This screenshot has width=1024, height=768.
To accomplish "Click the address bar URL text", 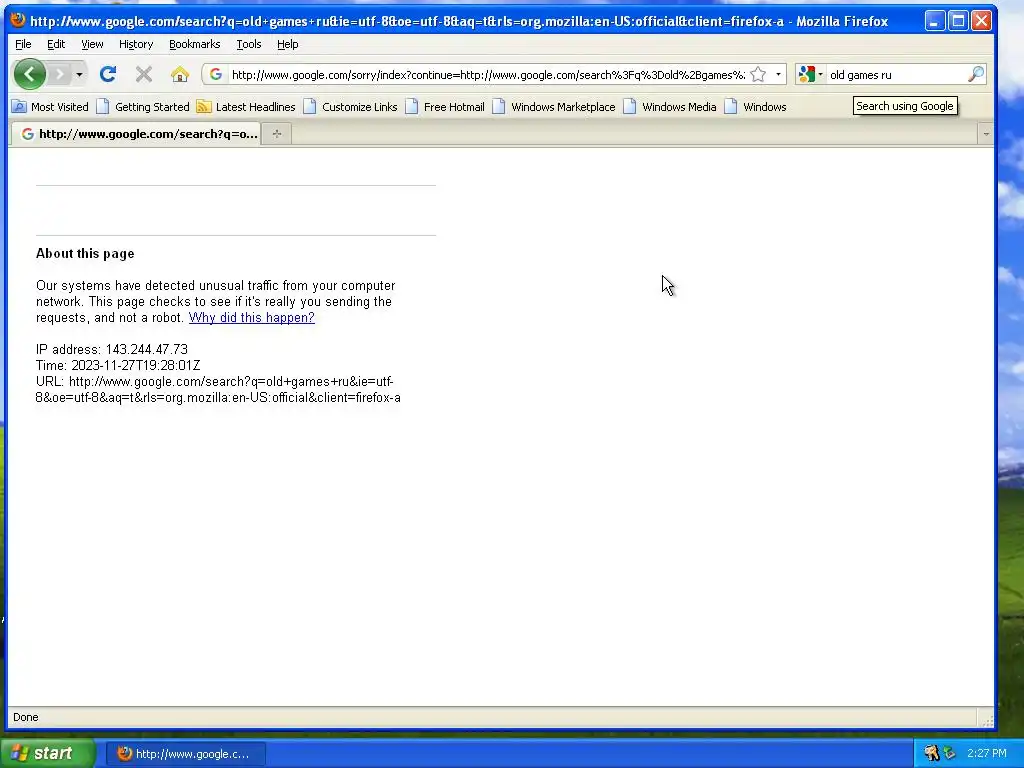I will click(488, 74).
